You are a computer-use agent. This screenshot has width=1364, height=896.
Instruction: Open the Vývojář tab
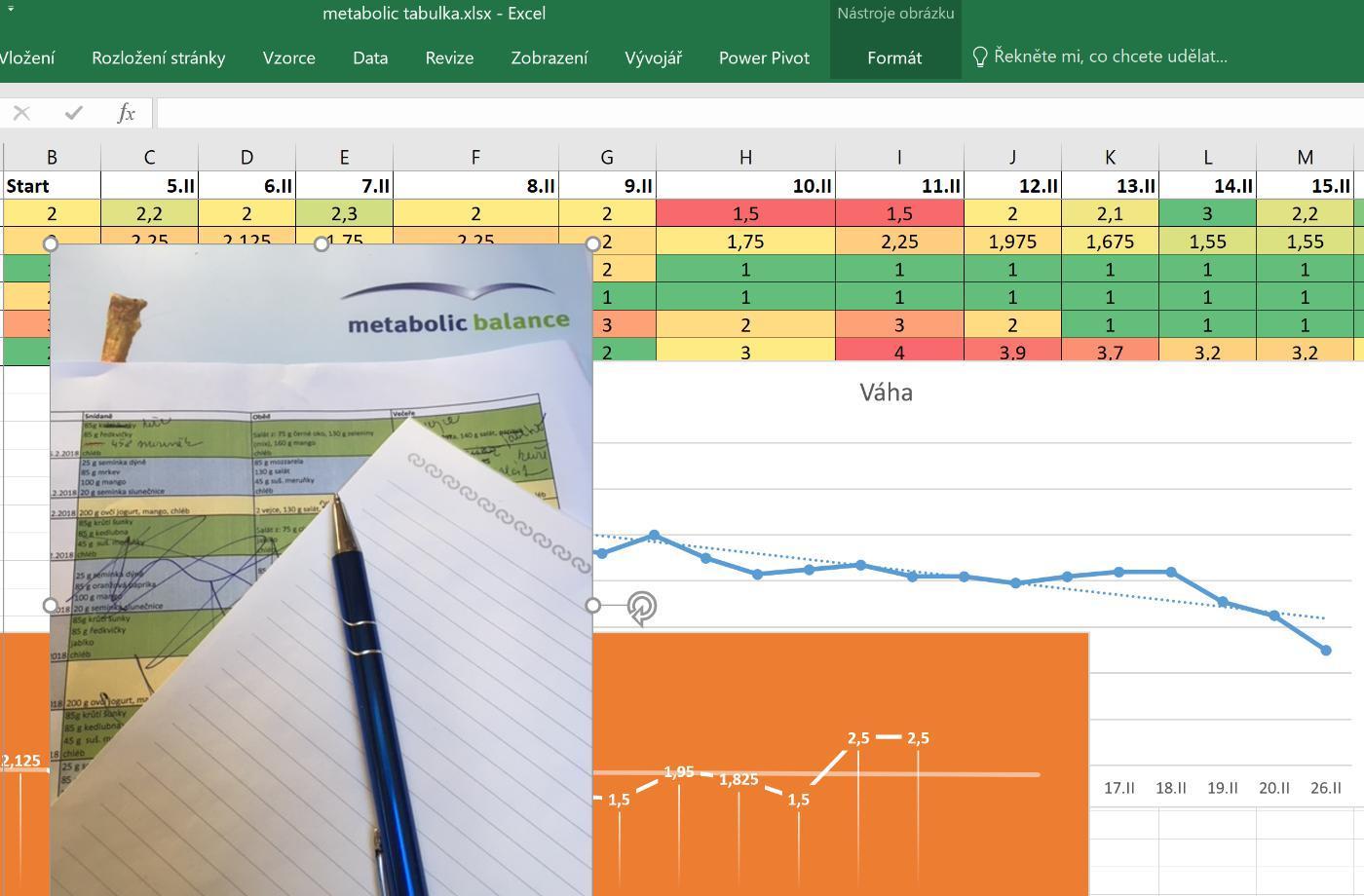pos(653,57)
